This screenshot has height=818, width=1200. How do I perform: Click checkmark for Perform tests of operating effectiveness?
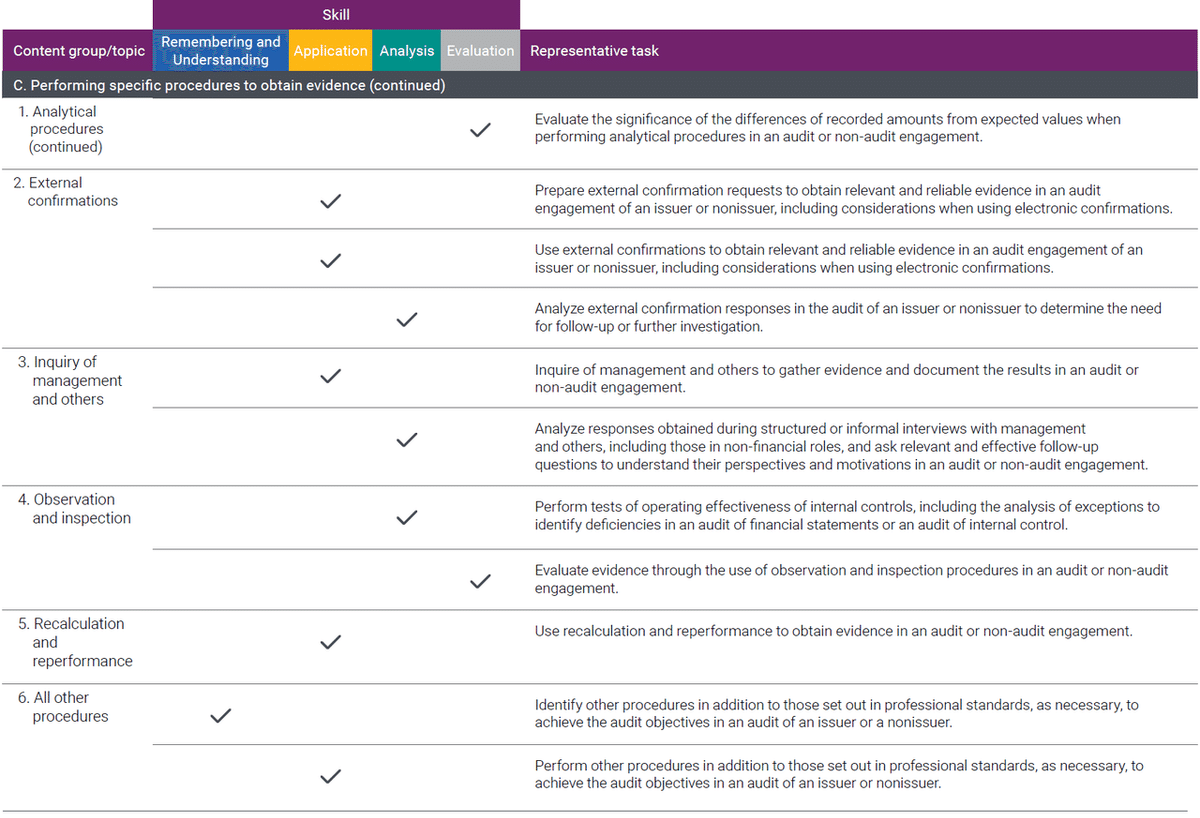(406, 518)
